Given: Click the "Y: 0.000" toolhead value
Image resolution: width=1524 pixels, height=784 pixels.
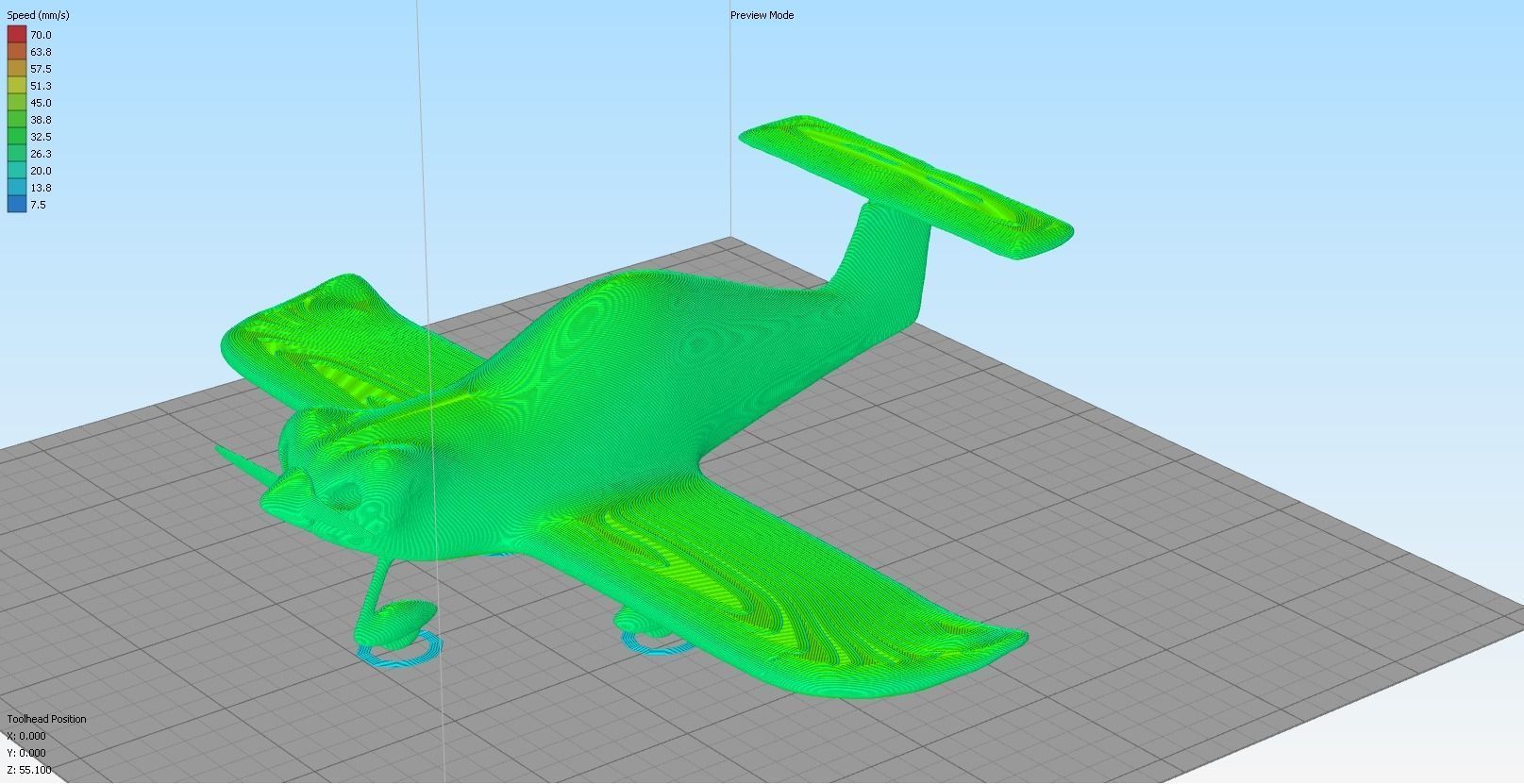Looking at the screenshot, I should (26, 753).
